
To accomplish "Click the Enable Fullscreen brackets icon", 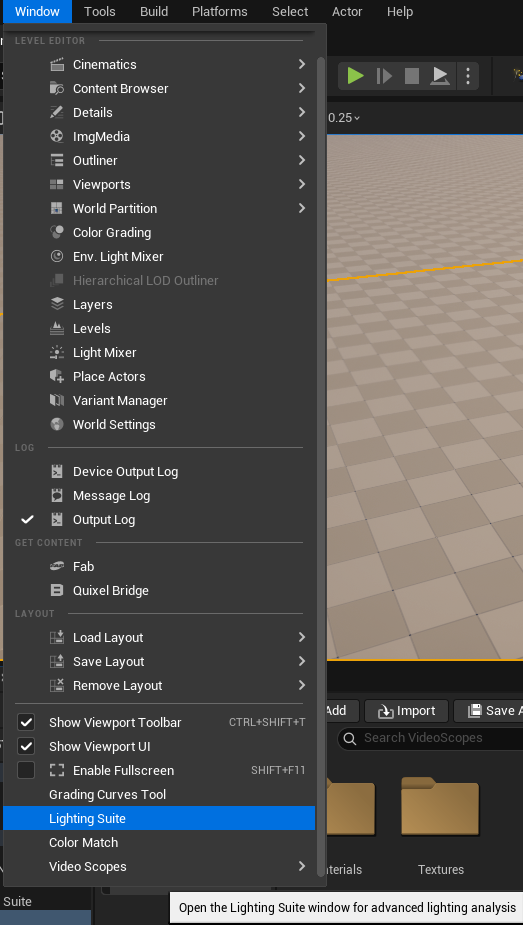I will coord(57,770).
